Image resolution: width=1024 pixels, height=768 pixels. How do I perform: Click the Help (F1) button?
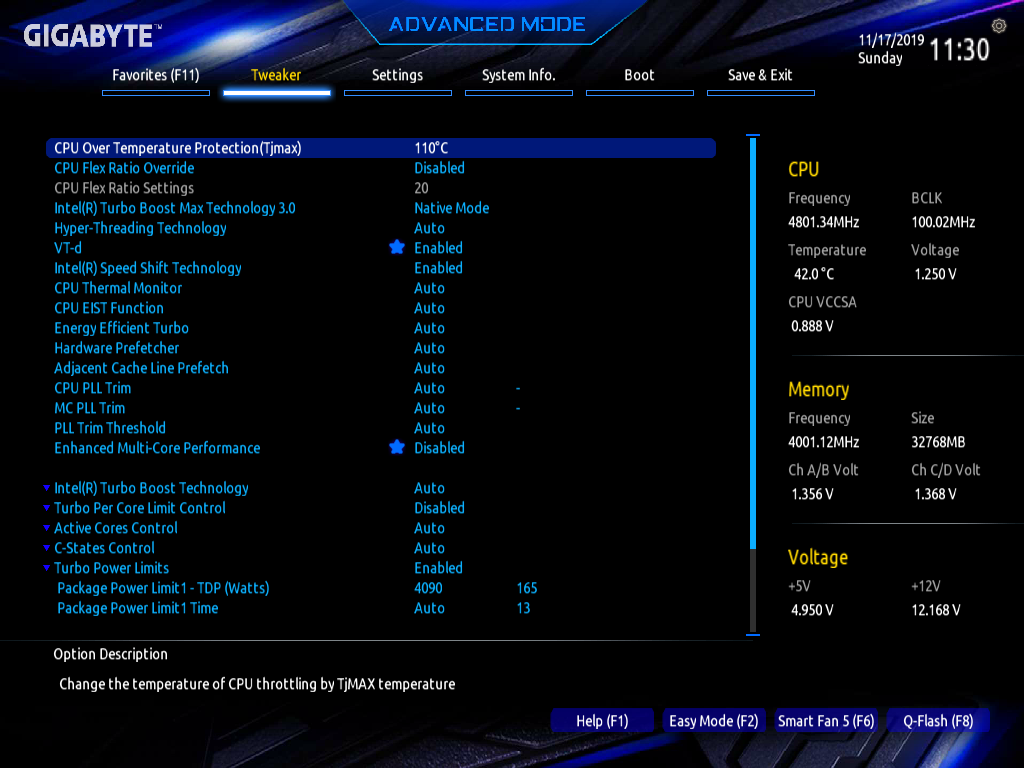[x=602, y=721]
